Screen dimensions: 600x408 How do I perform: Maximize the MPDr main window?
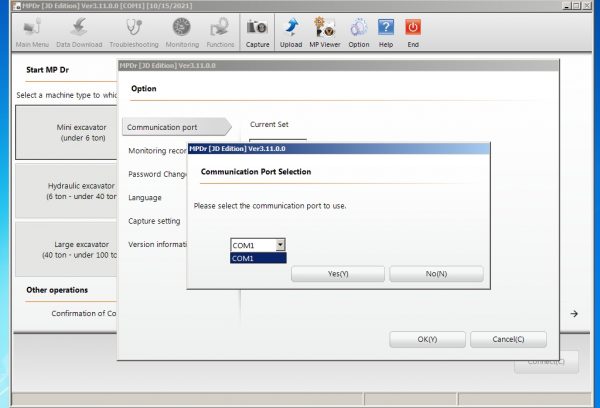(x=576, y=6)
